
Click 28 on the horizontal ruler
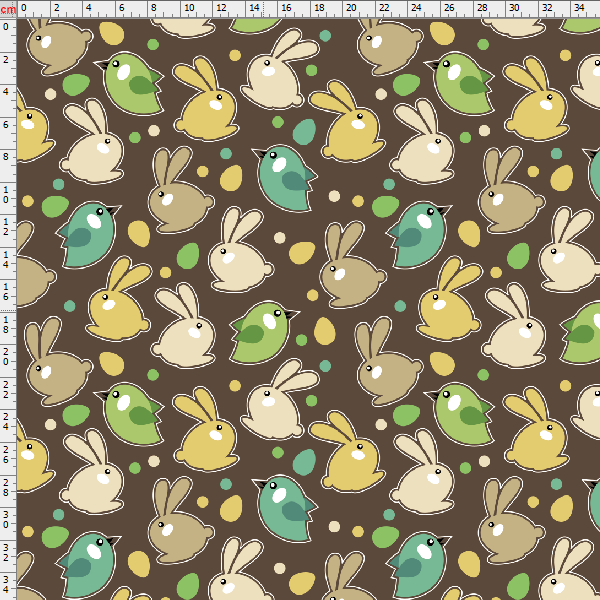coord(482,7)
